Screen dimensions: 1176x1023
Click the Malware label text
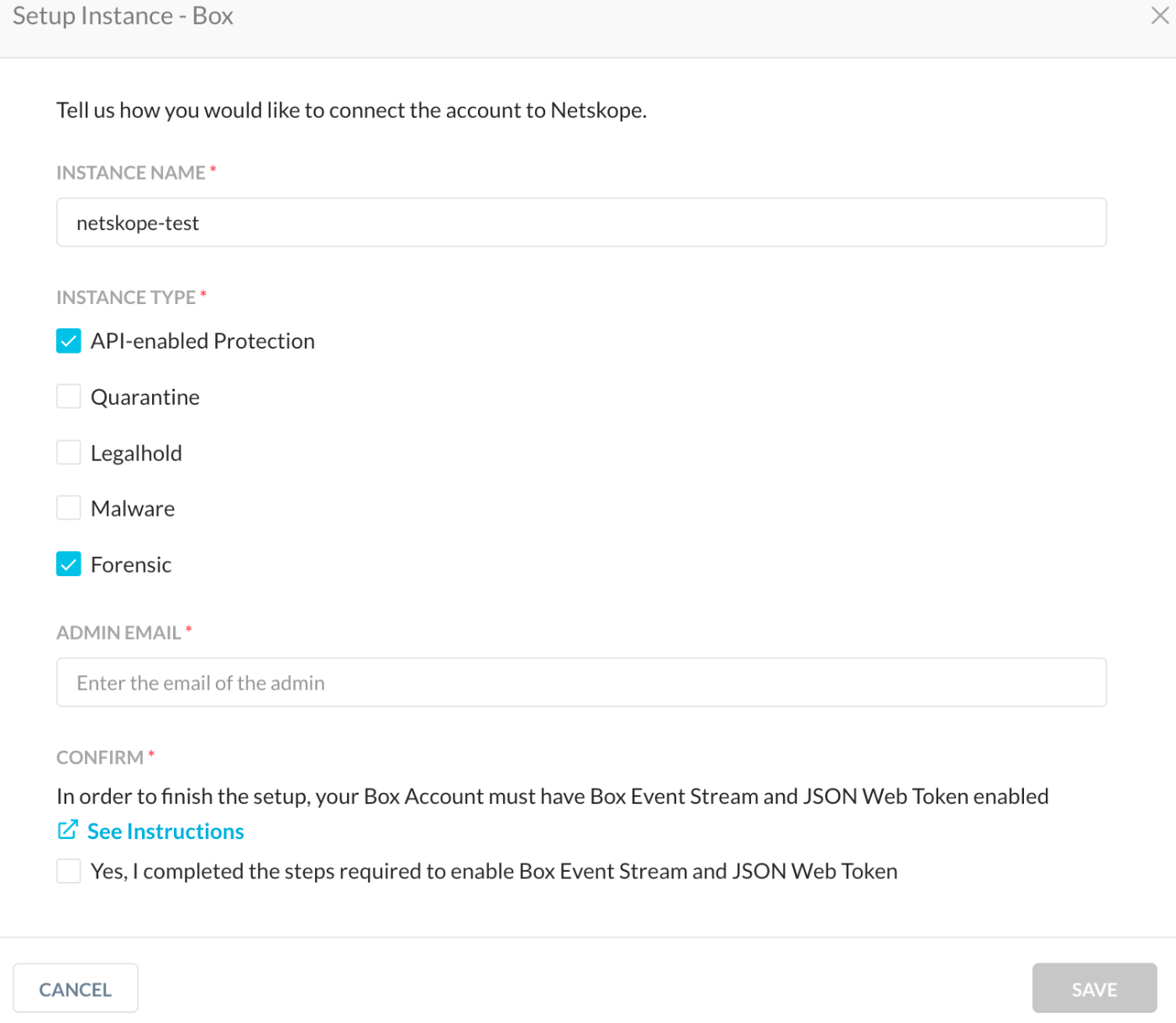tap(133, 509)
